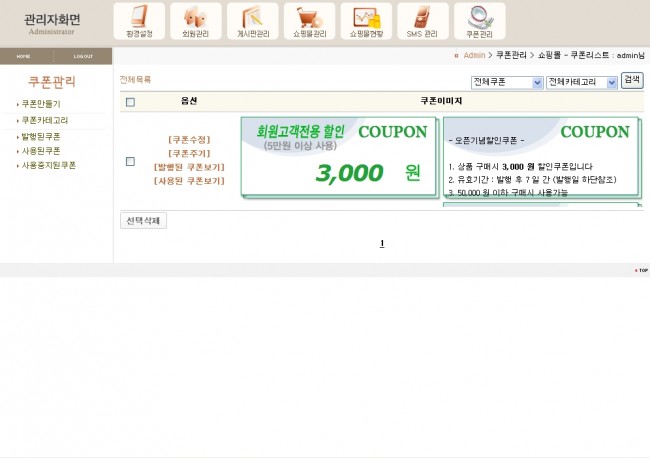This screenshot has width=650, height=458.
Task: Click the 옵션 column header
Action: point(189,101)
